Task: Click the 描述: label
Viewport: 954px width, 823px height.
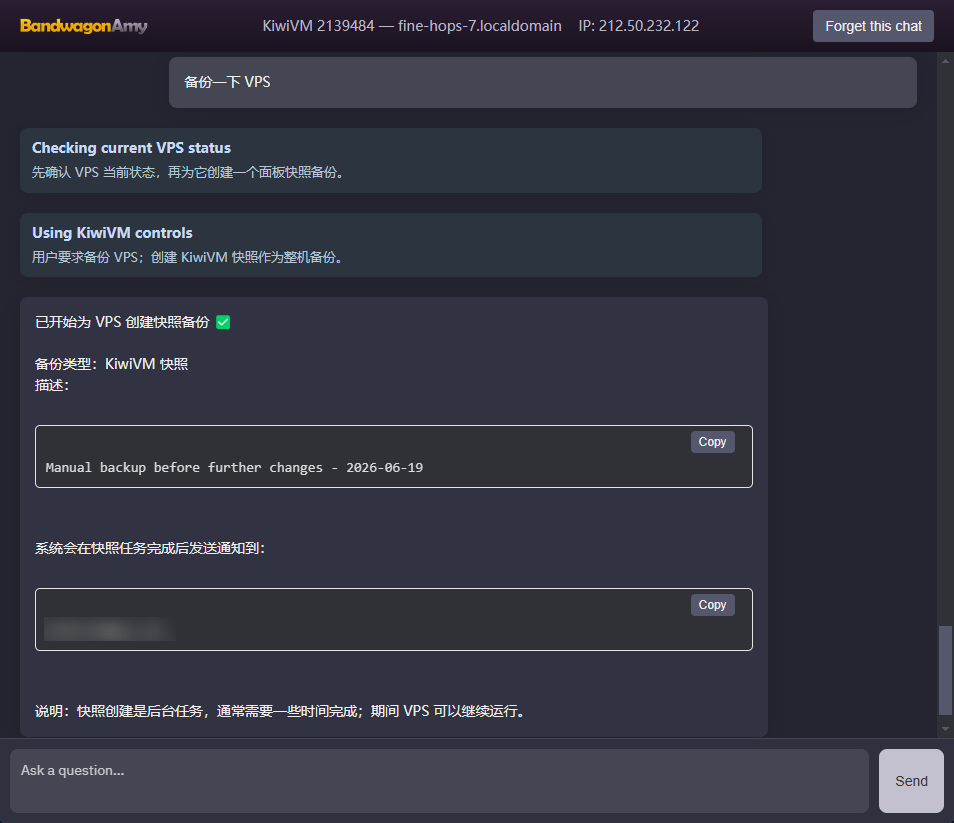Action: tap(52, 385)
